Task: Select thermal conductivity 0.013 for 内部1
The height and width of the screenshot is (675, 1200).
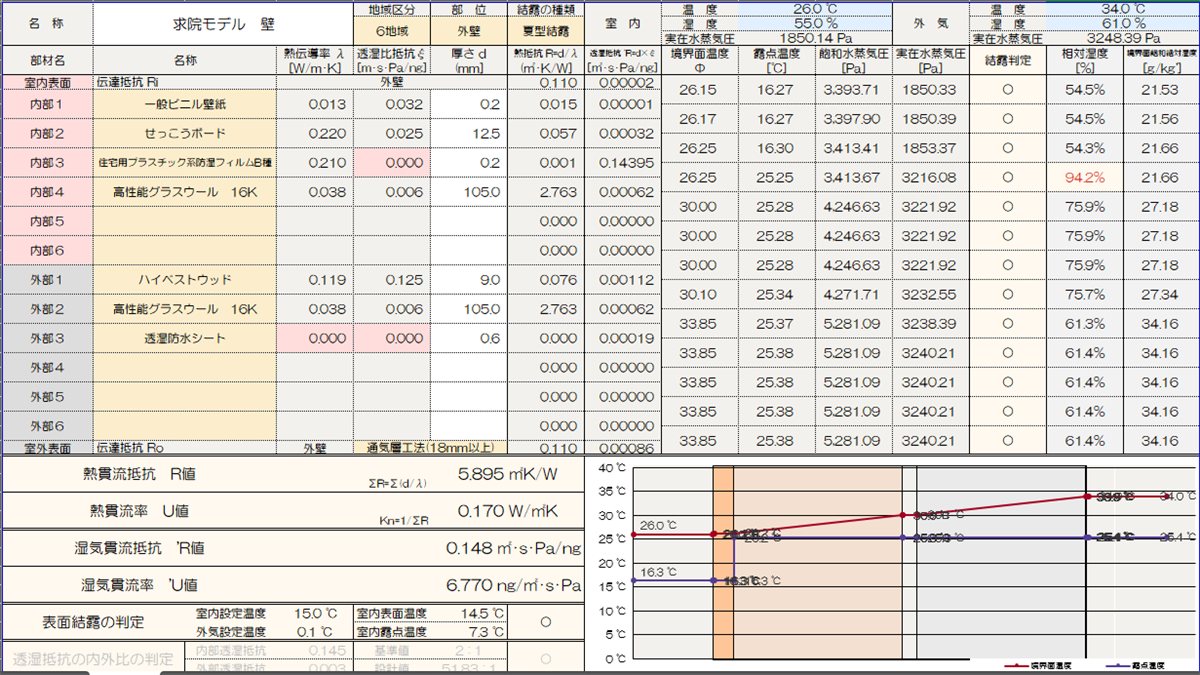Action: pyautogui.click(x=315, y=104)
